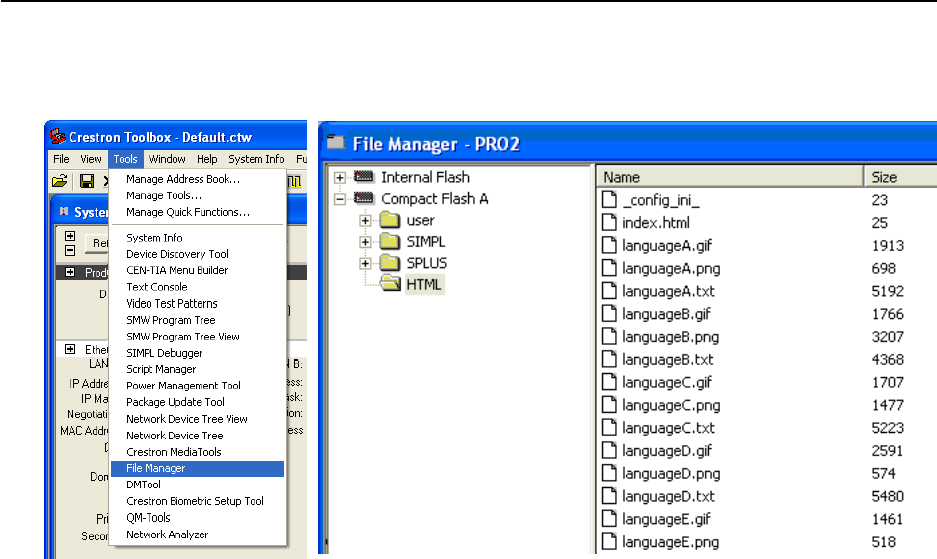Image resolution: width=937 pixels, height=559 pixels.
Task: Select the languageD.png file name
Action: tap(671, 474)
